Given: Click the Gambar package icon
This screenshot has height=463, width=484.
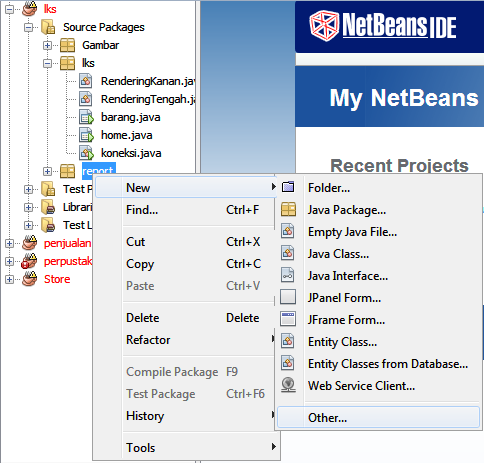Looking at the screenshot, I should tap(67, 45).
